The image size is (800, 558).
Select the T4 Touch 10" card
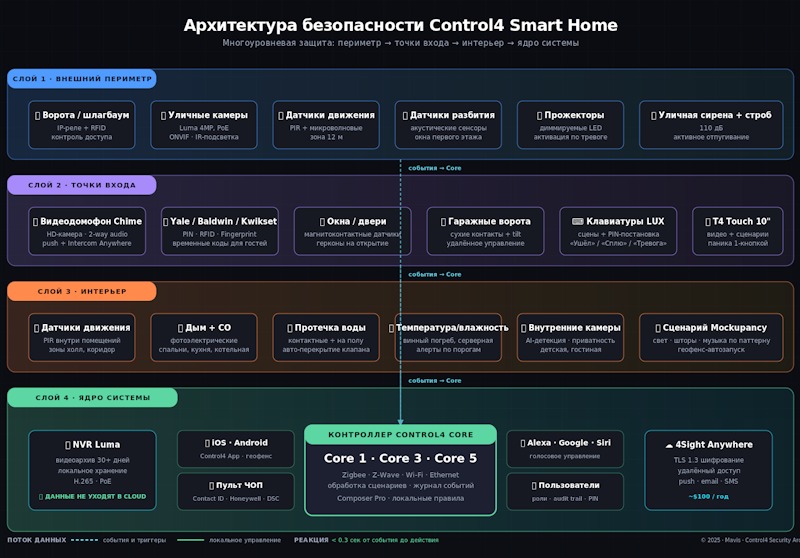(738, 231)
